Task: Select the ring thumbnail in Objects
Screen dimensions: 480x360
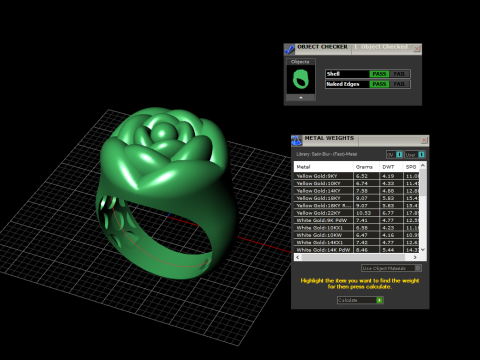Action: 301,79
